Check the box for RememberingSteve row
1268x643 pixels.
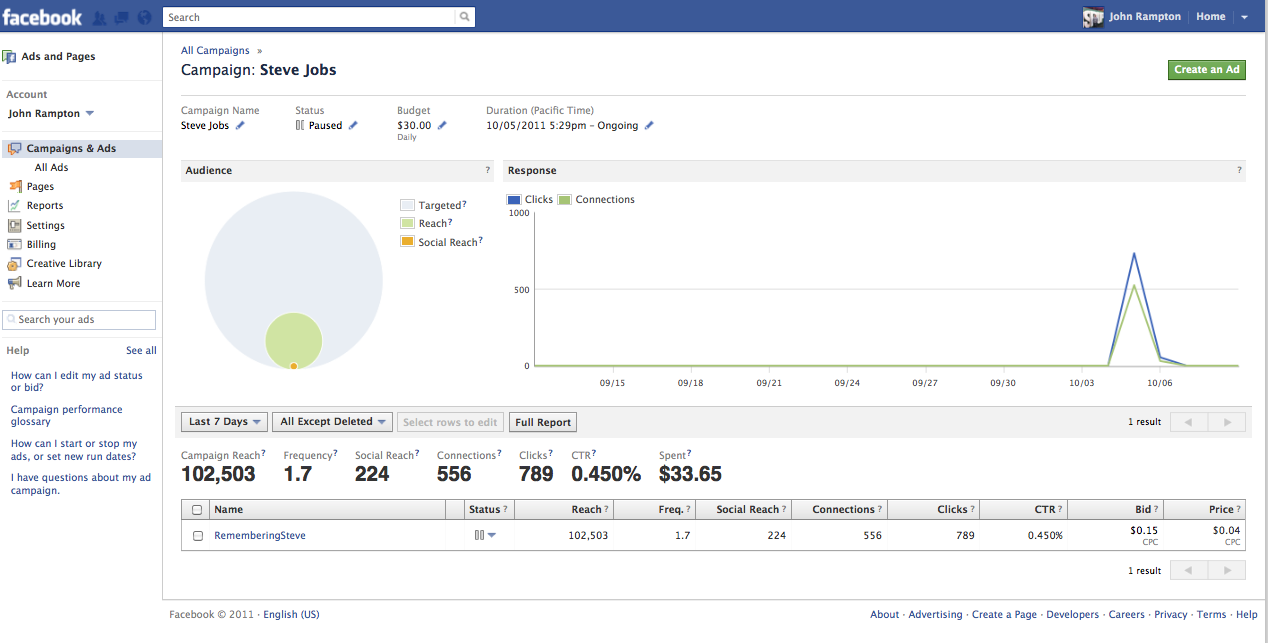coord(197,536)
